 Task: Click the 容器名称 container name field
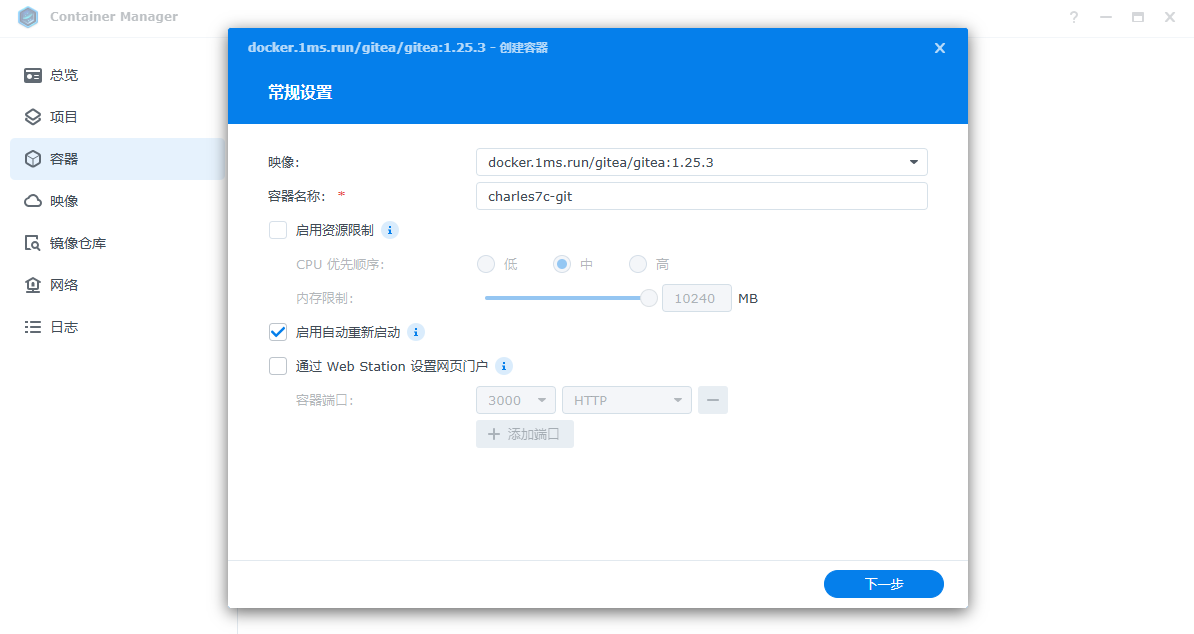pos(701,196)
